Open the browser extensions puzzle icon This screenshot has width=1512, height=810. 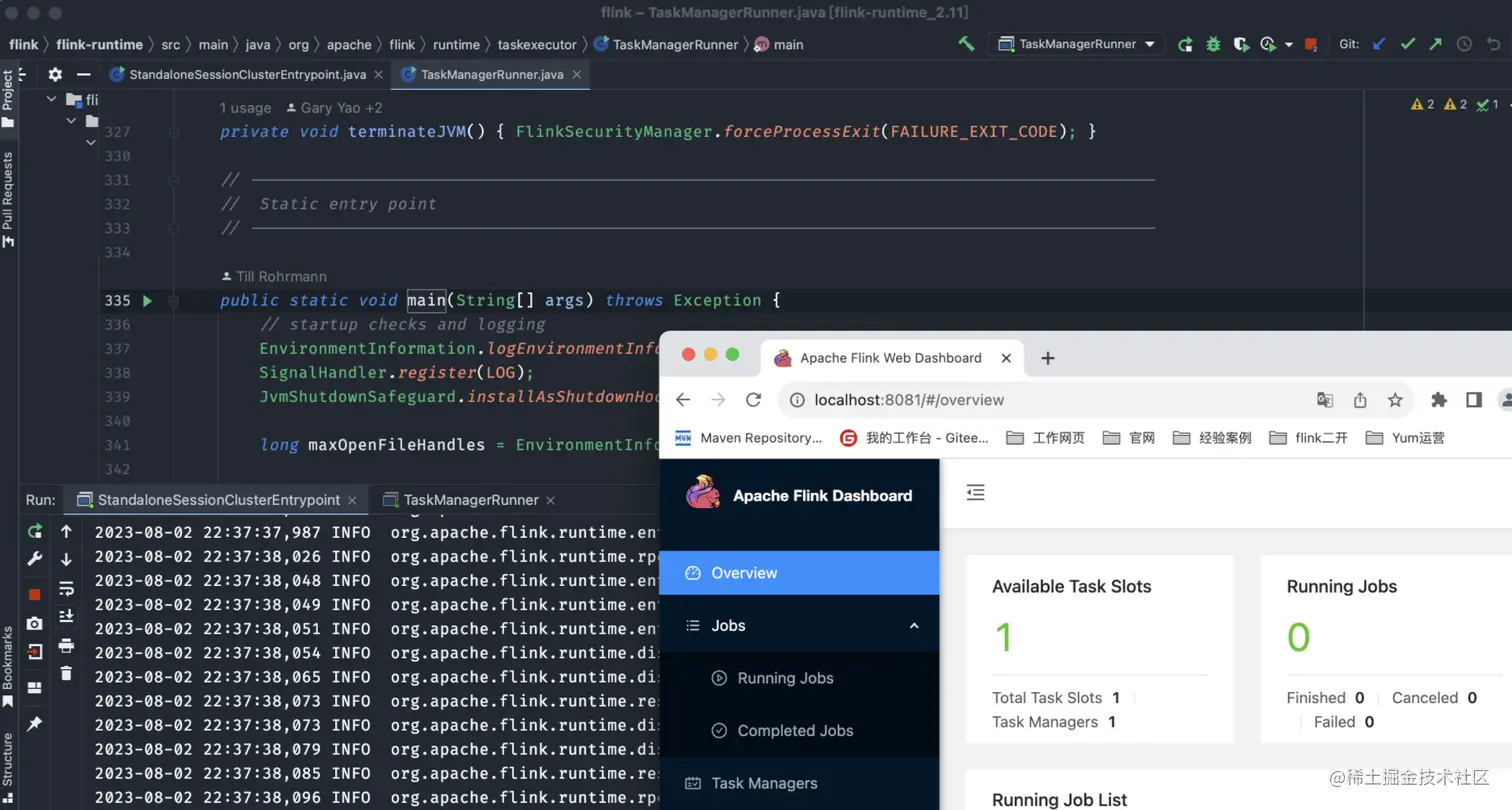coord(1439,400)
